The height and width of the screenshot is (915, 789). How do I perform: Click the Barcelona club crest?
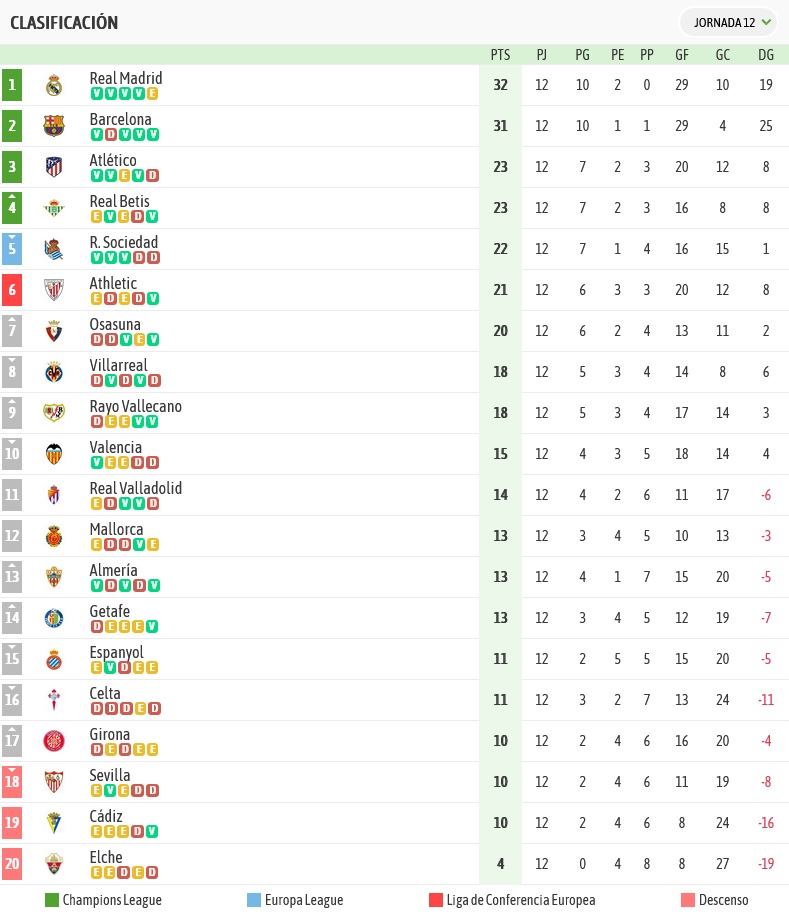[x=54, y=126]
